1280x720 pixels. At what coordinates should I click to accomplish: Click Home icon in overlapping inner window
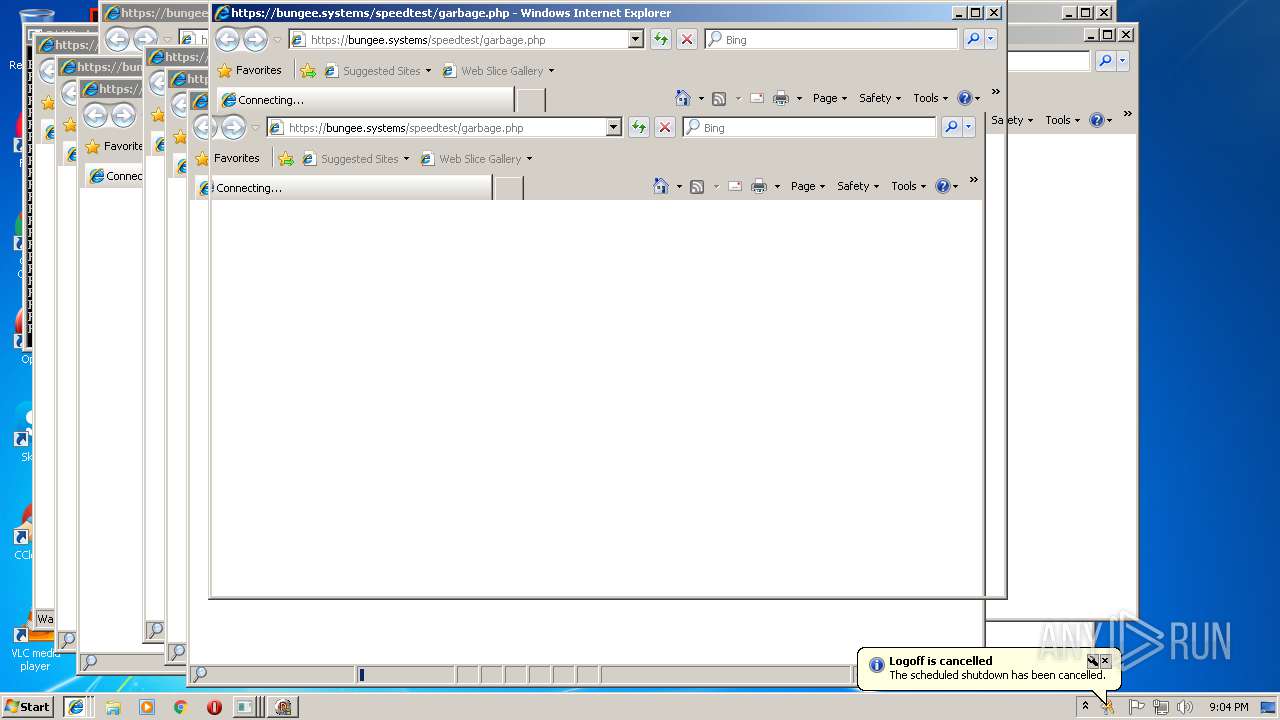[661, 186]
